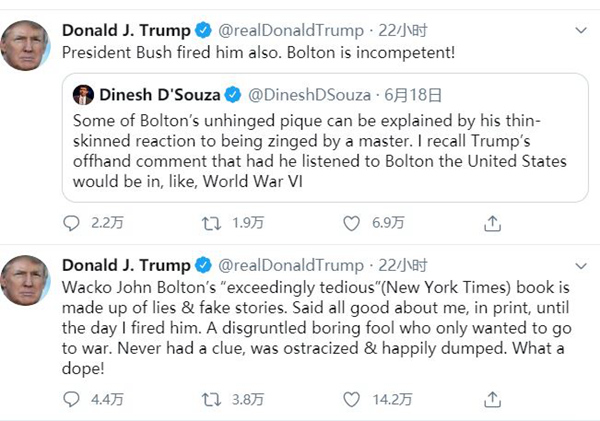Open @realDonaldTrump handle on second tweet

tap(290, 265)
